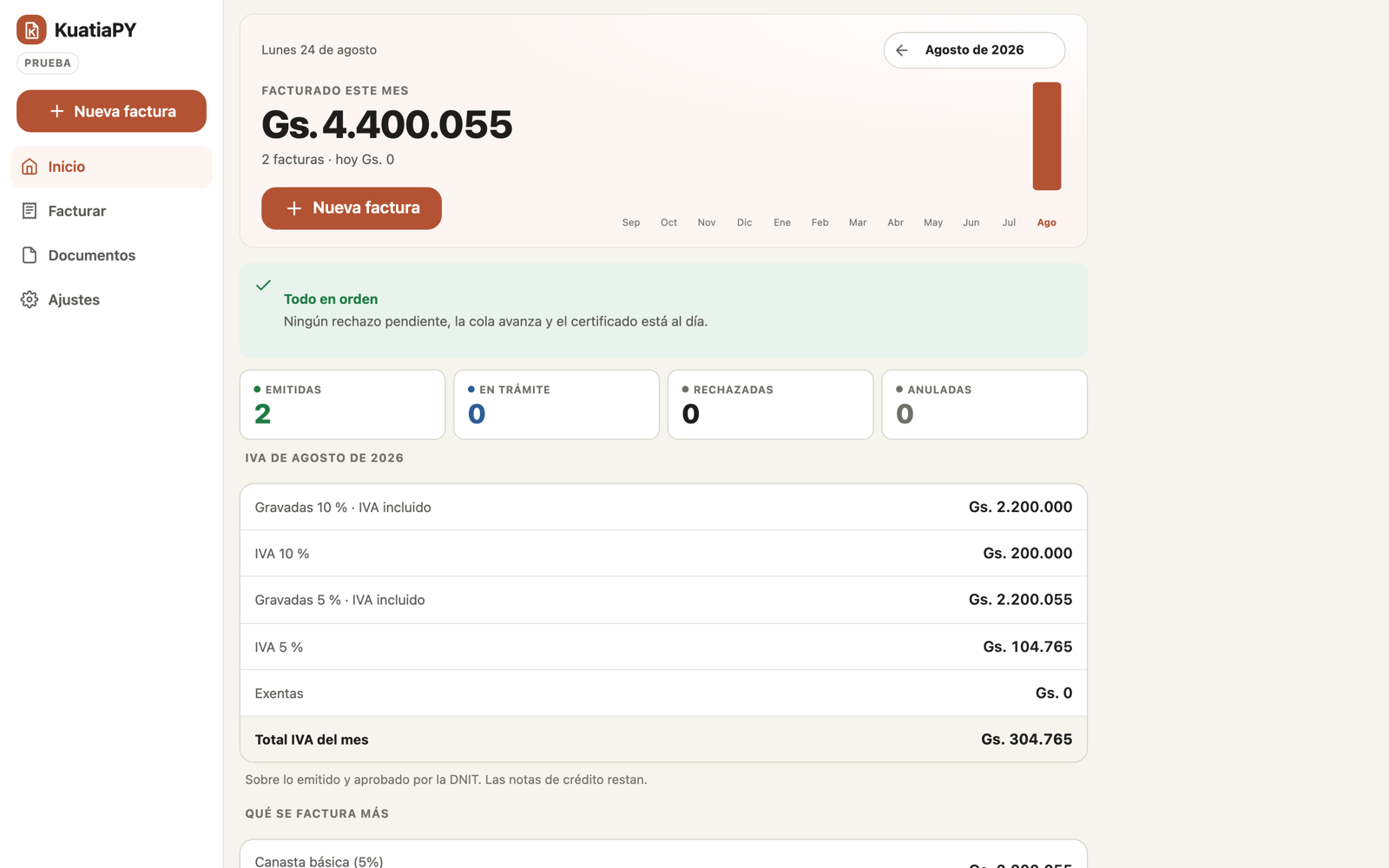
Task: Open the Facturar section
Action: (x=111, y=211)
